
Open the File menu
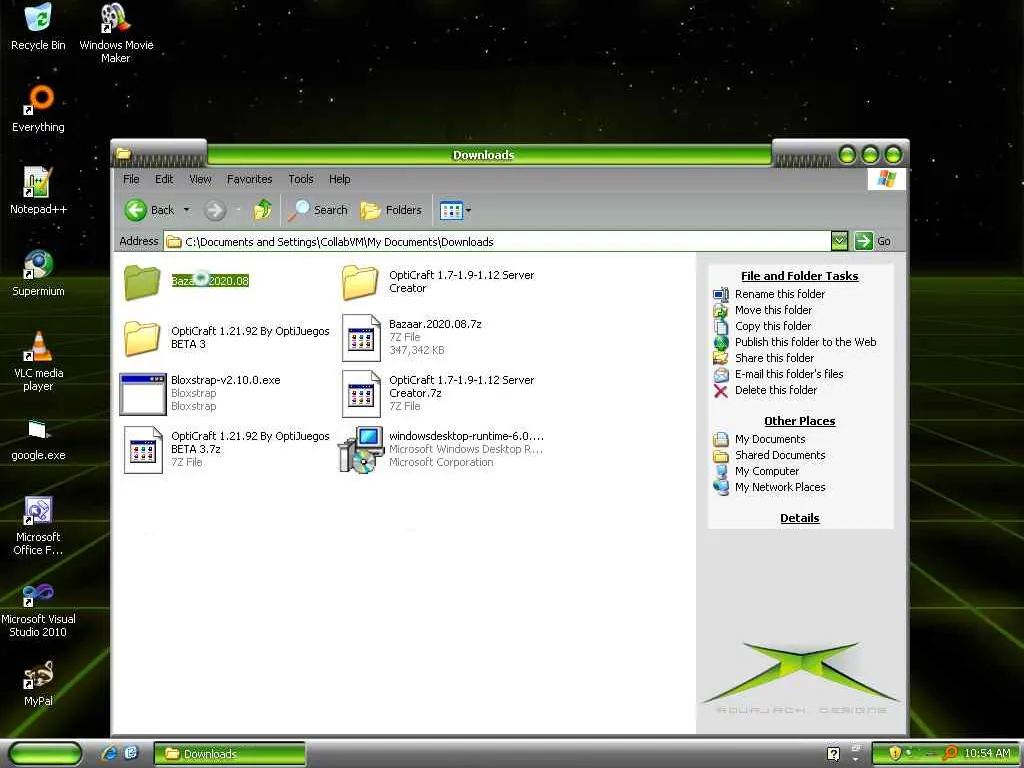tap(131, 179)
